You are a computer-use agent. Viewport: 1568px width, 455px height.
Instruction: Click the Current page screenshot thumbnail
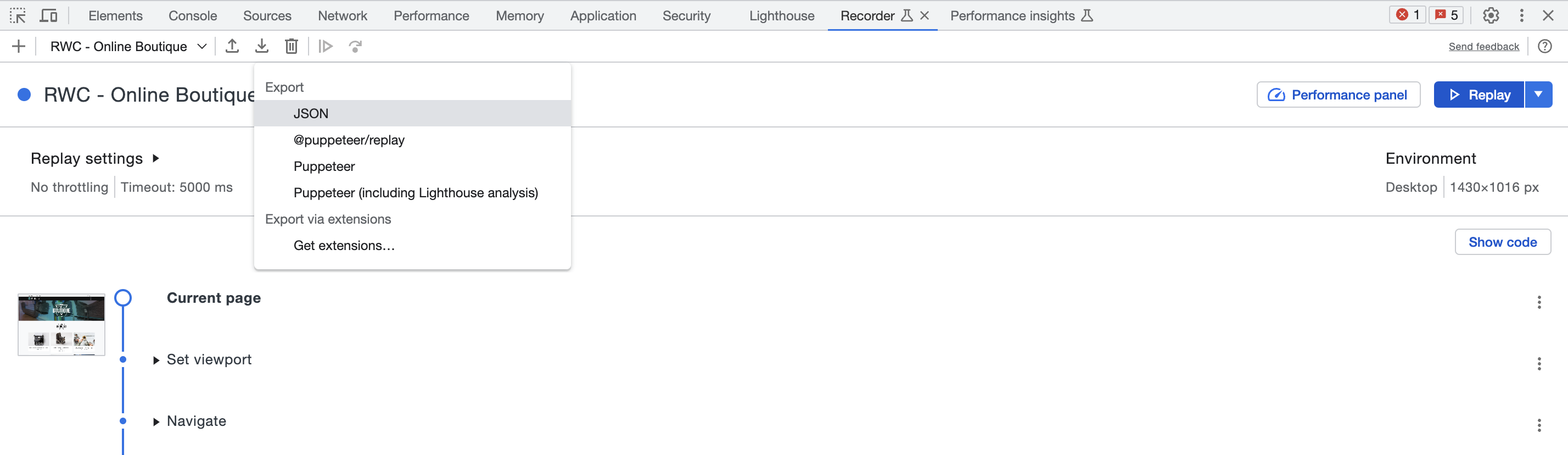[61, 324]
